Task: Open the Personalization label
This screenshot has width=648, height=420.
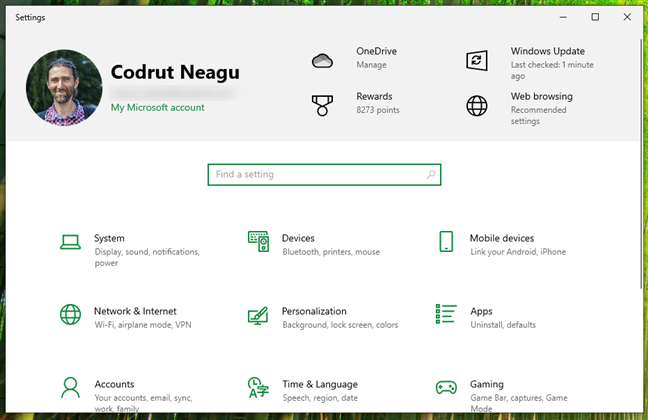Action: (314, 311)
